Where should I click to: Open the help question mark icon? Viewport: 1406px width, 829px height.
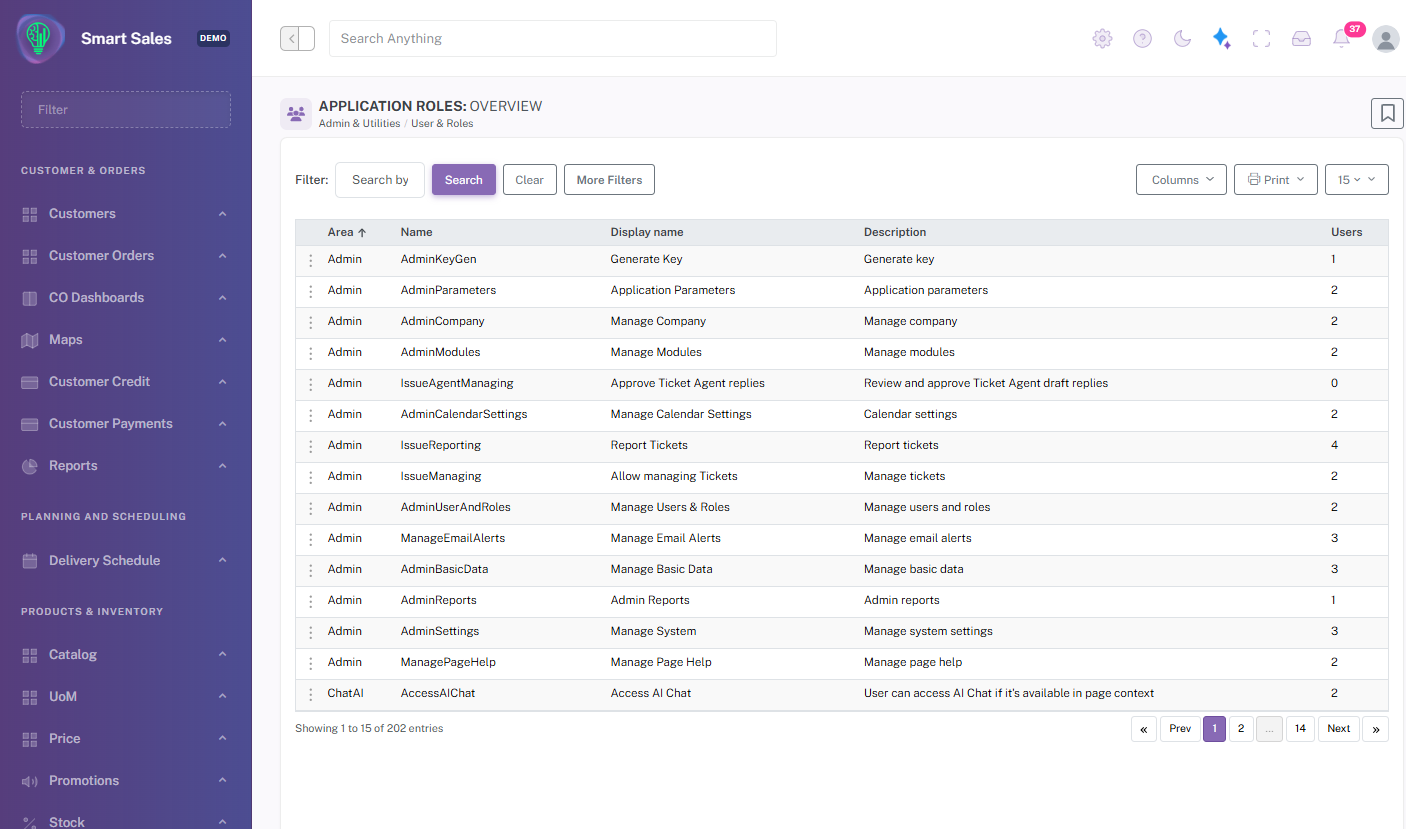pyautogui.click(x=1142, y=39)
